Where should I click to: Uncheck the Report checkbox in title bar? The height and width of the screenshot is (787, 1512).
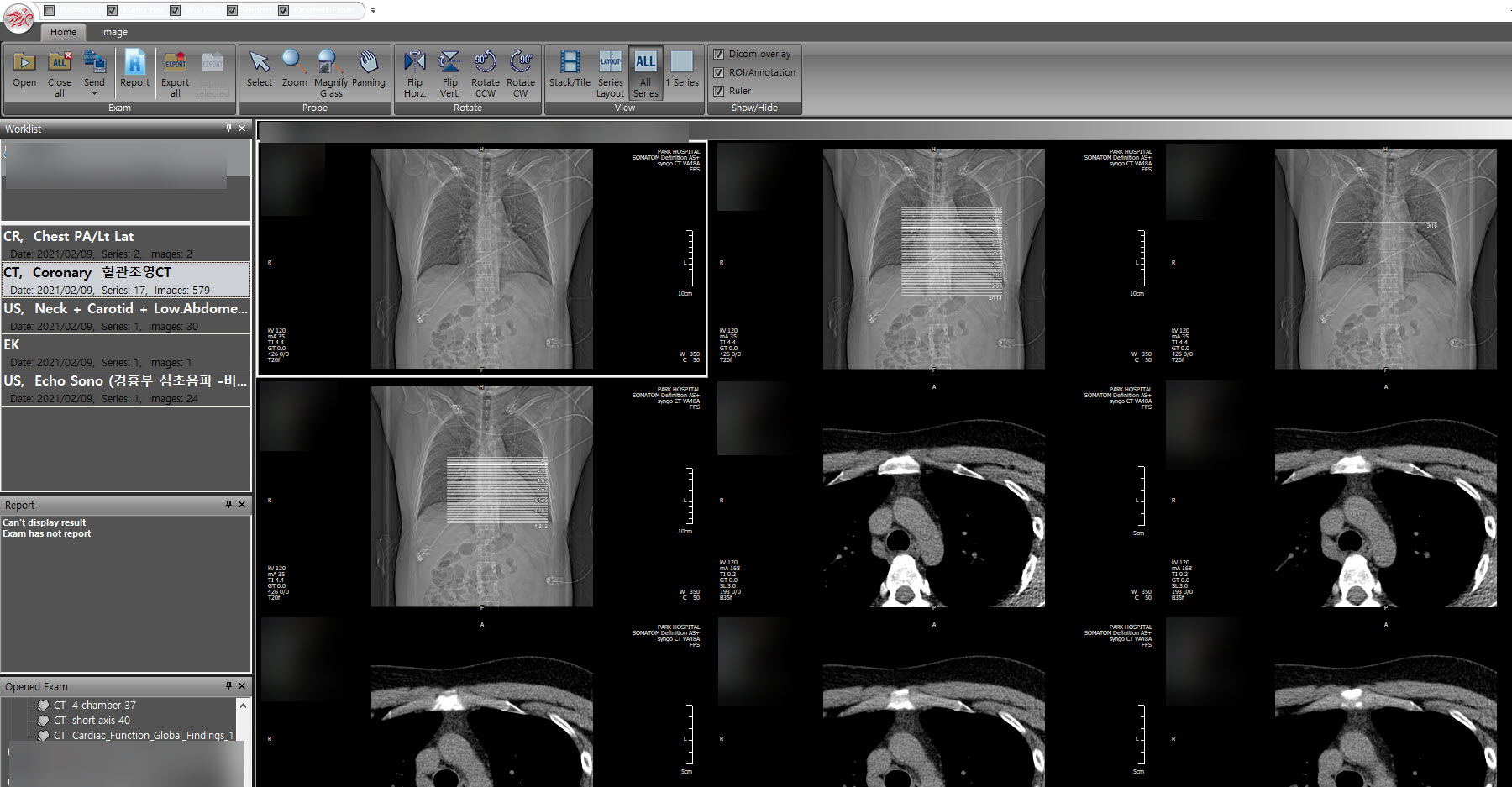click(x=232, y=10)
